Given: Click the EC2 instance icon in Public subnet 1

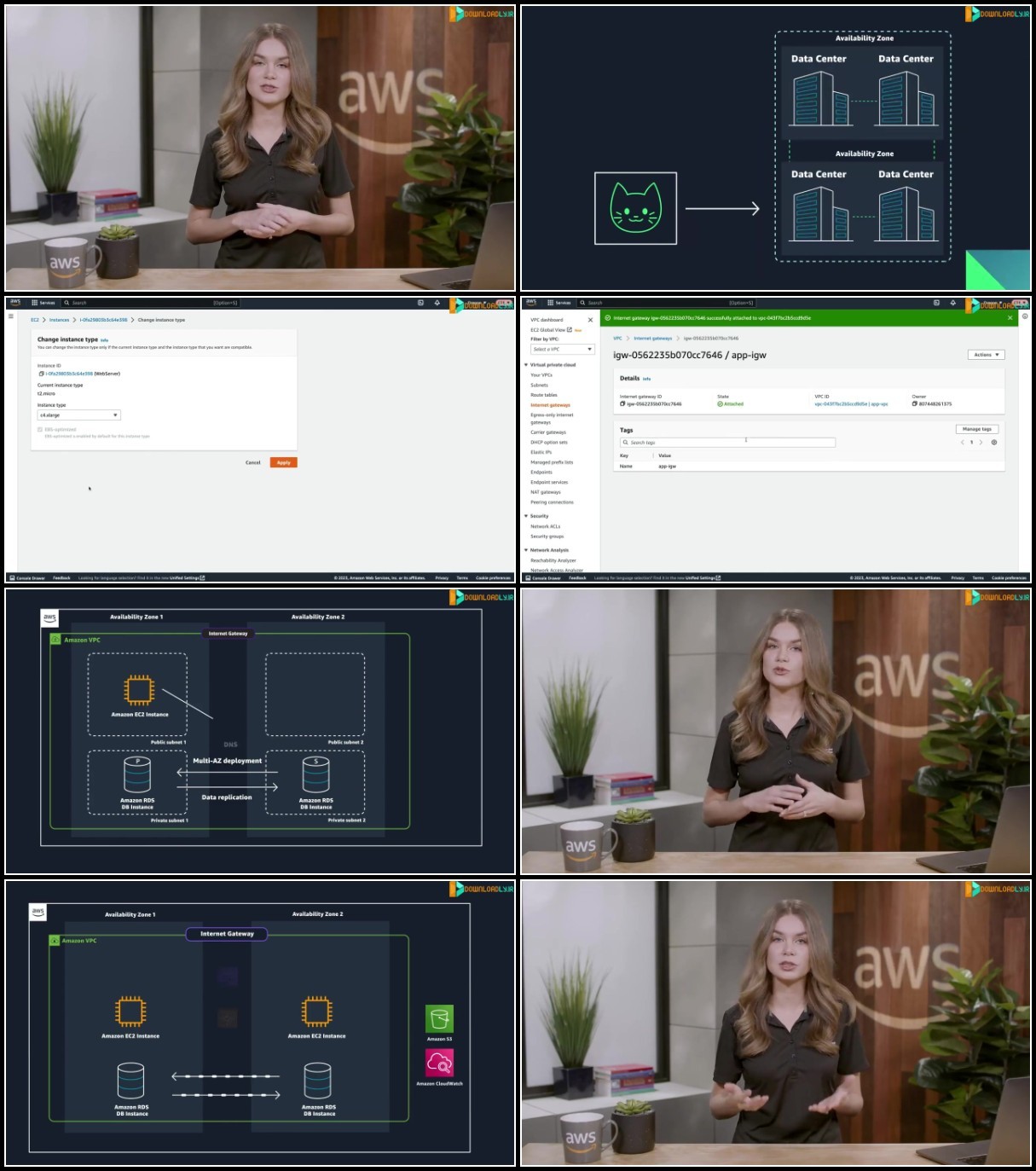Looking at the screenshot, I should tap(139, 690).
